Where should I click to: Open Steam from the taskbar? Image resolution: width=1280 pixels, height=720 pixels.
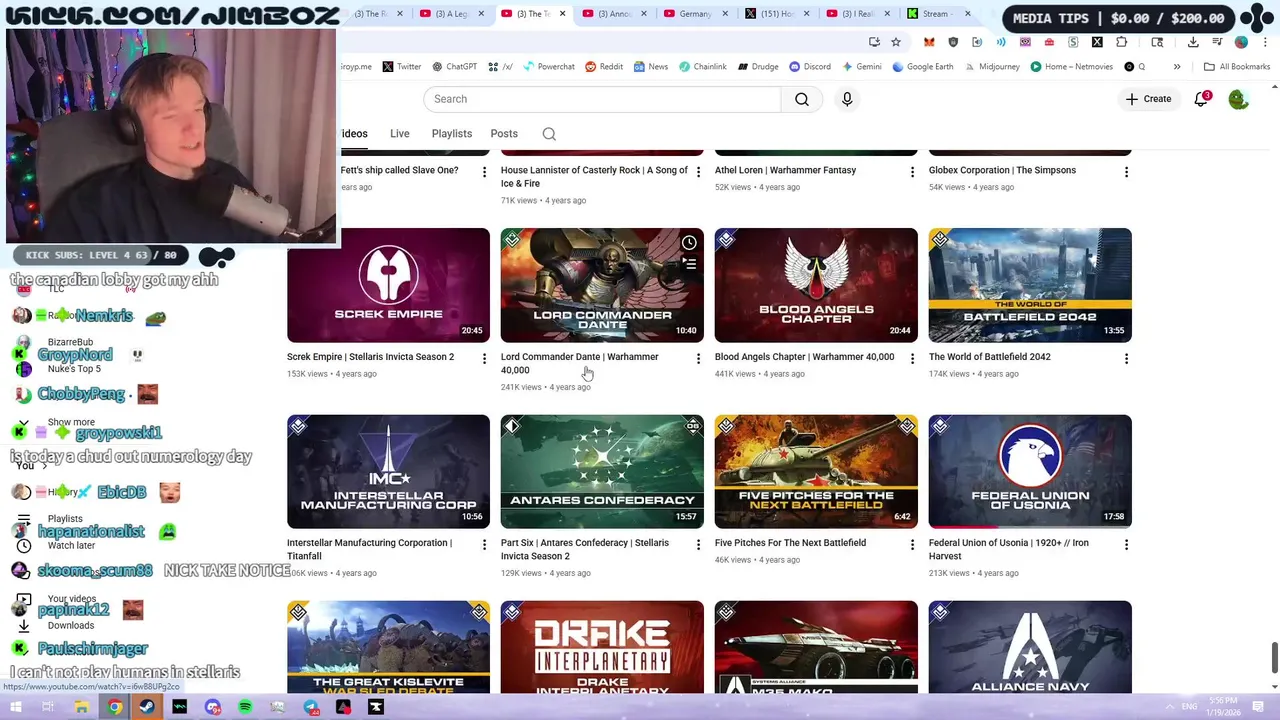click(x=147, y=707)
